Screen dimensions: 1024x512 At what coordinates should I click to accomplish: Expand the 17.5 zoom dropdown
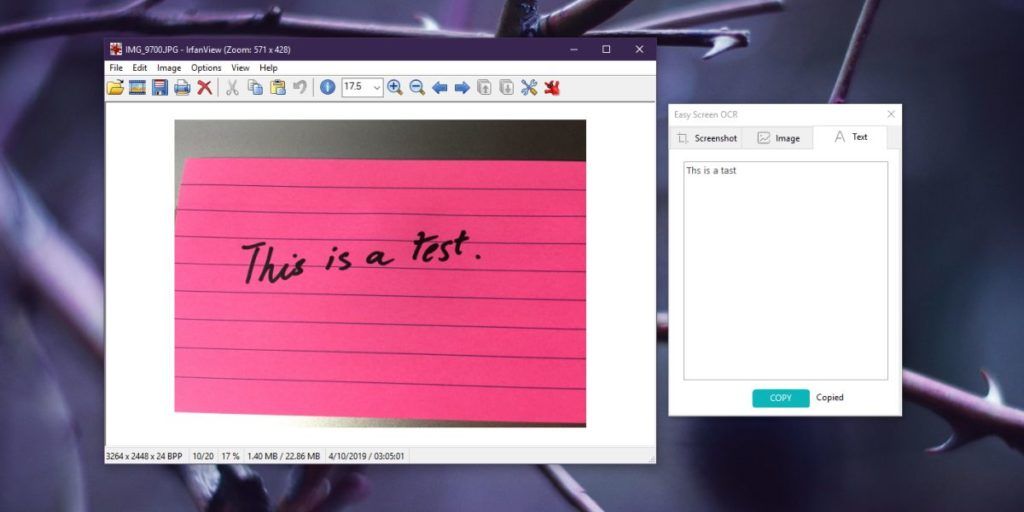(377, 88)
